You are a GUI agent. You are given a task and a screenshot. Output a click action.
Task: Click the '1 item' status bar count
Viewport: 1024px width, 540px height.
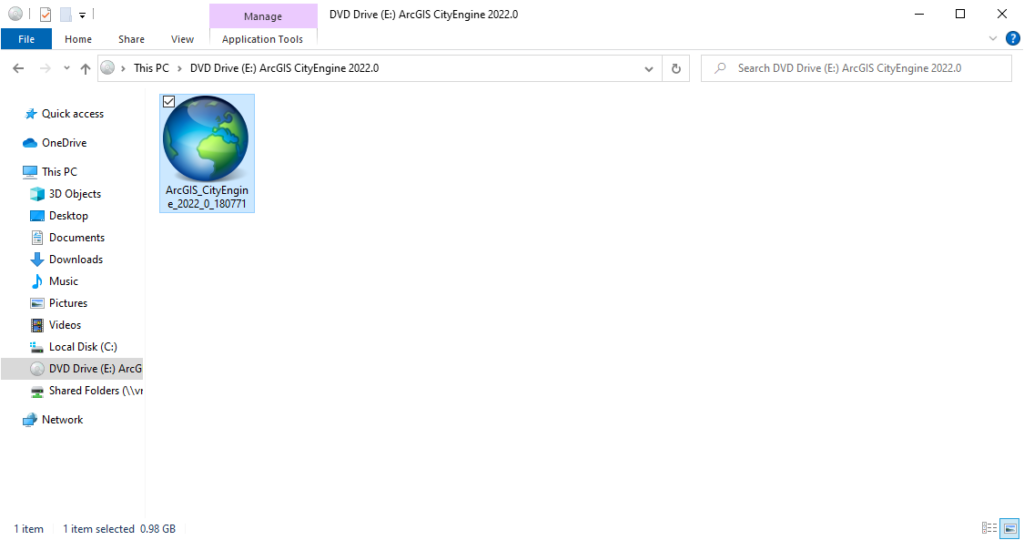[29, 529]
